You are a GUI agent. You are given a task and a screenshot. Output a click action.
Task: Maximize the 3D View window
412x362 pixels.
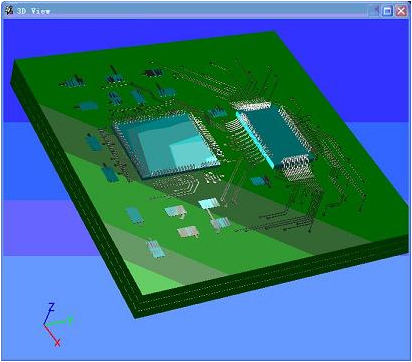click(387, 11)
